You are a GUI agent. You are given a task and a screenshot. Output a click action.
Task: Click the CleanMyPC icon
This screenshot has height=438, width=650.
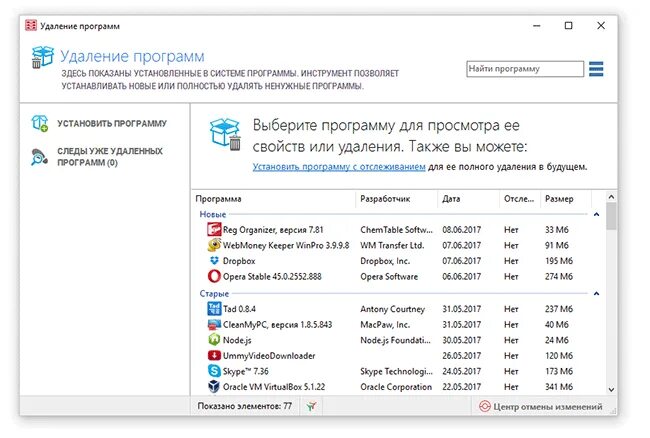[x=214, y=324]
